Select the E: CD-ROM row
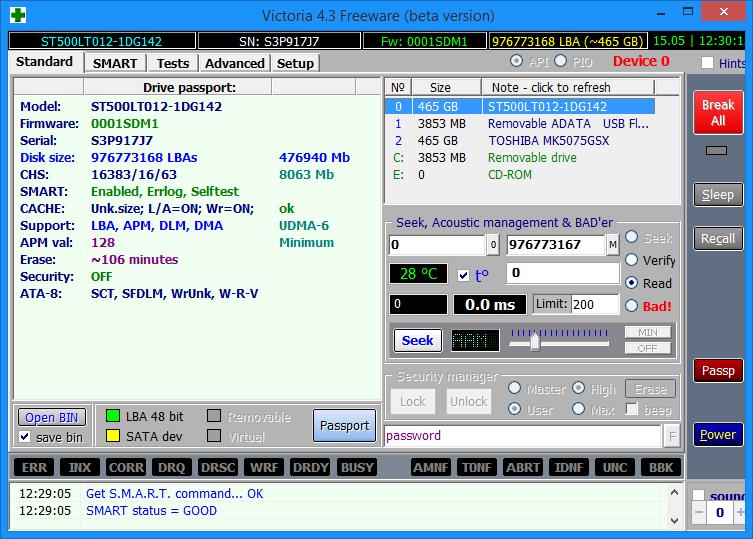This screenshot has width=753, height=539. pyautogui.click(x=520, y=174)
